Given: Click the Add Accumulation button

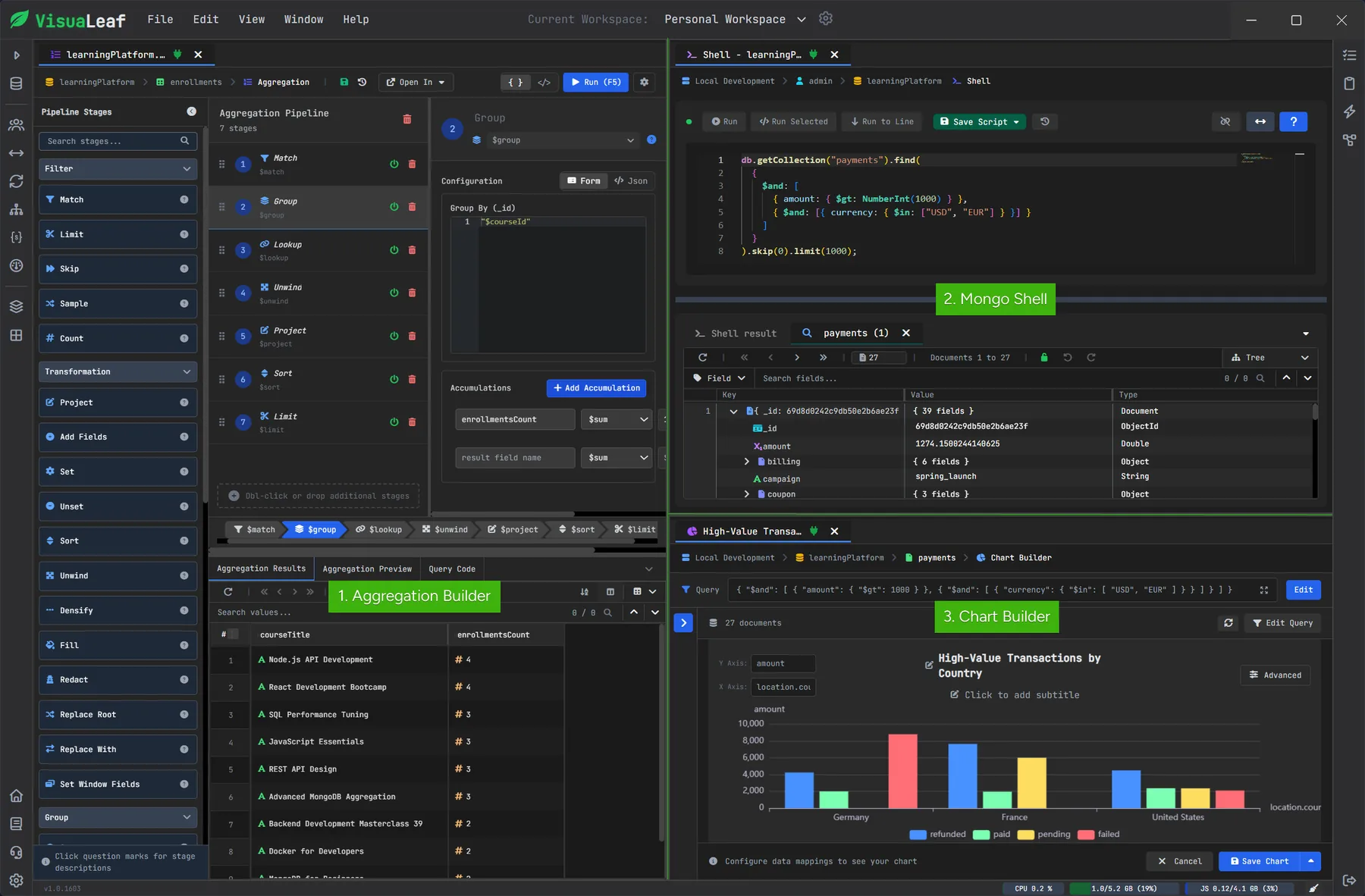Looking at the screenshot, I should (596, 388).
